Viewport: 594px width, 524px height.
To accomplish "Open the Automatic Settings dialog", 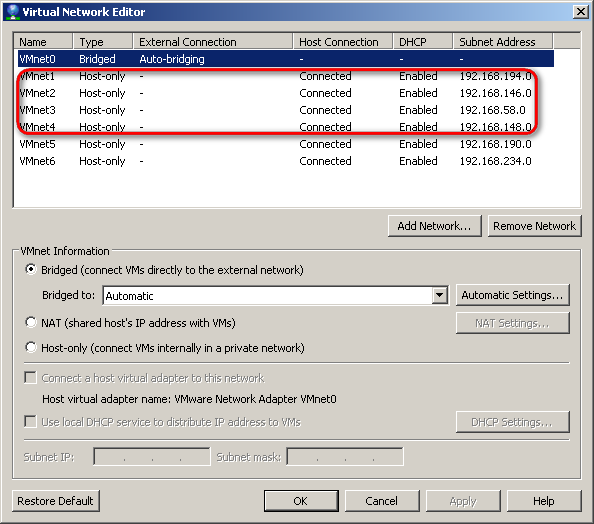I will pyautogui.click(x=513, y=295).
